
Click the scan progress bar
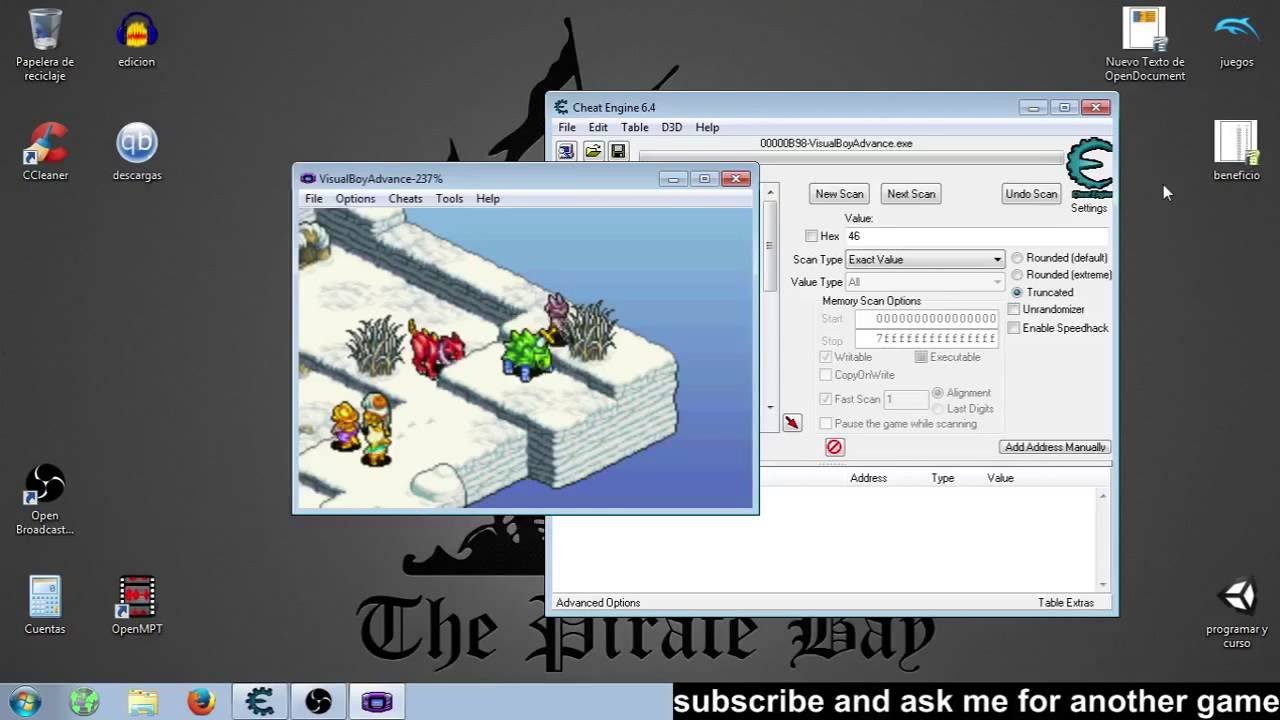point(850,158)
